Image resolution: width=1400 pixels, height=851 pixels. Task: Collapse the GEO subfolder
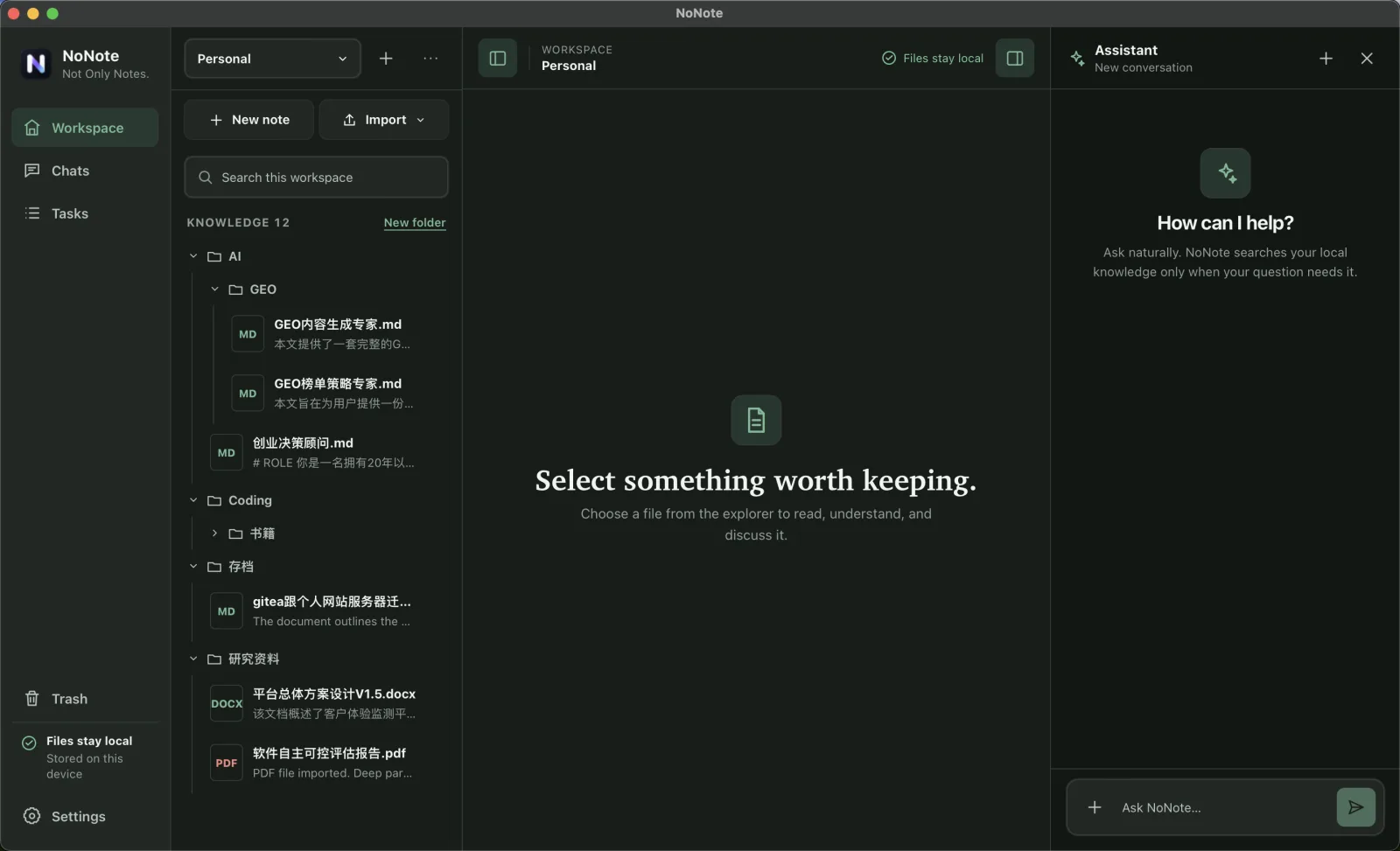click(214, 289)
